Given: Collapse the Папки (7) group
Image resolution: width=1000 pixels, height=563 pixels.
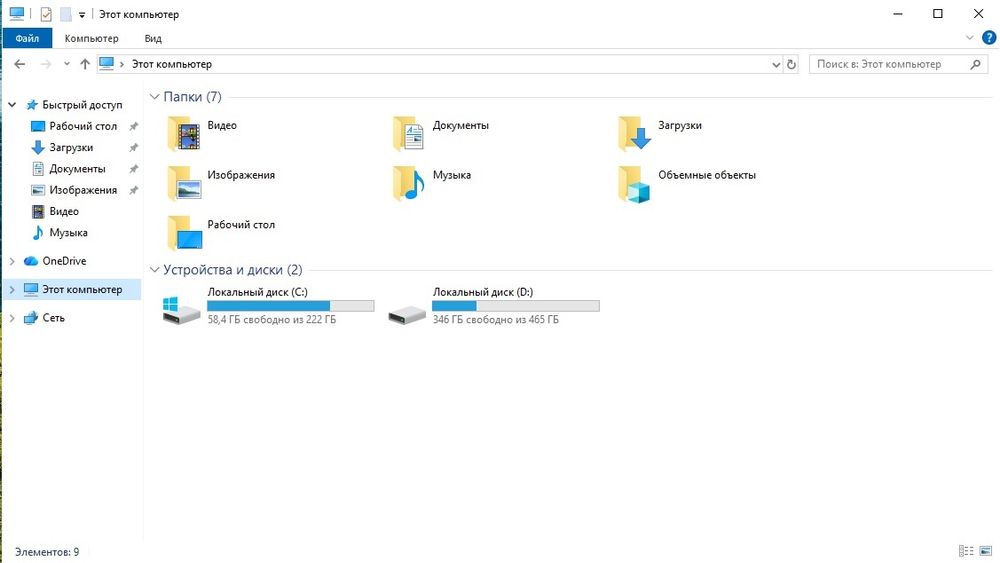Looking at the screenshot, I should coord(154,96).
